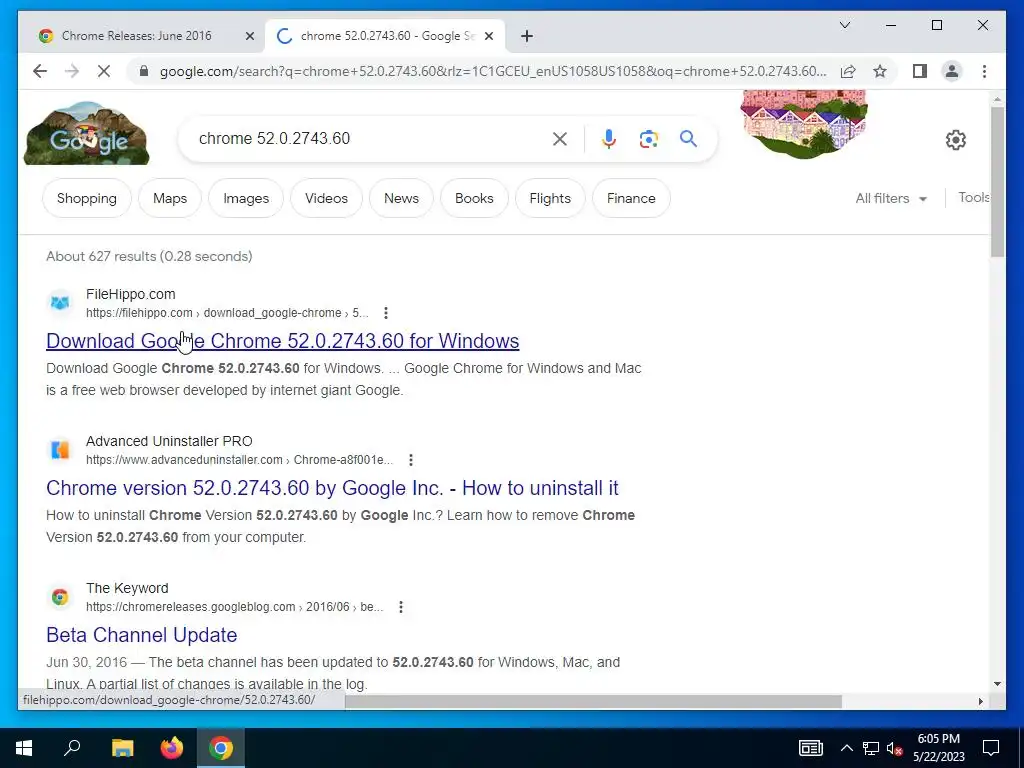This screenshot has height=768, width=1024.
Task: Filter results by Maps
Action: (170, 198)
